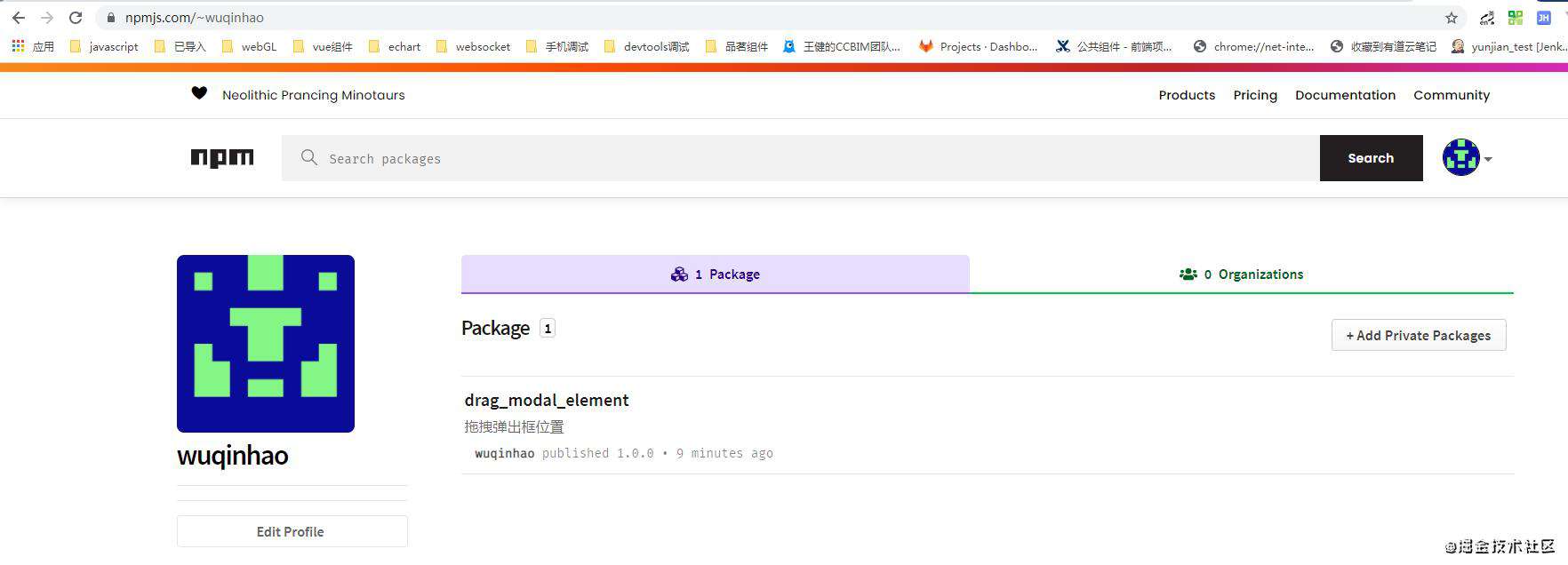The width and height of the screenshot is (1568, 565).
Task: Click the lock icon in address bar
Action: (x=111, y=18)
